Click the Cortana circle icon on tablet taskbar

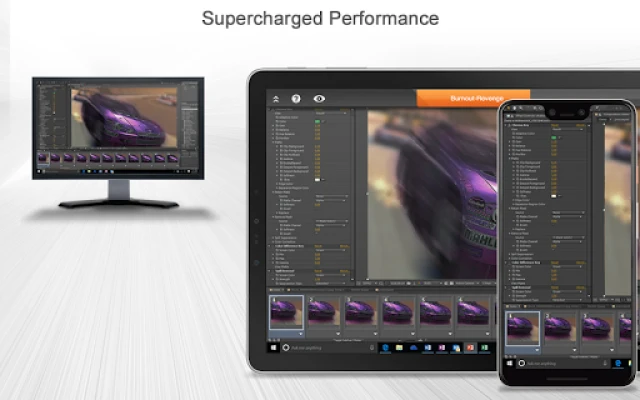click(287, 346)
